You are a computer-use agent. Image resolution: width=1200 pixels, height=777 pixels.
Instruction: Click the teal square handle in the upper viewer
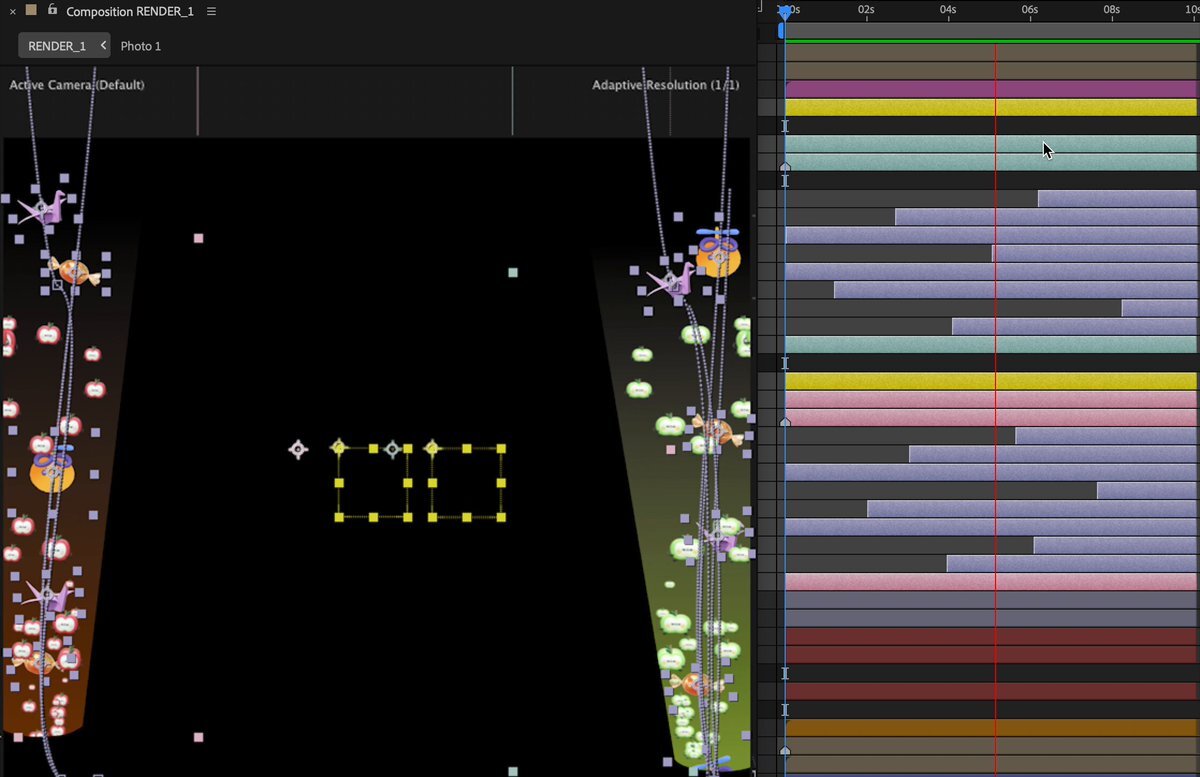click(513, 272)
